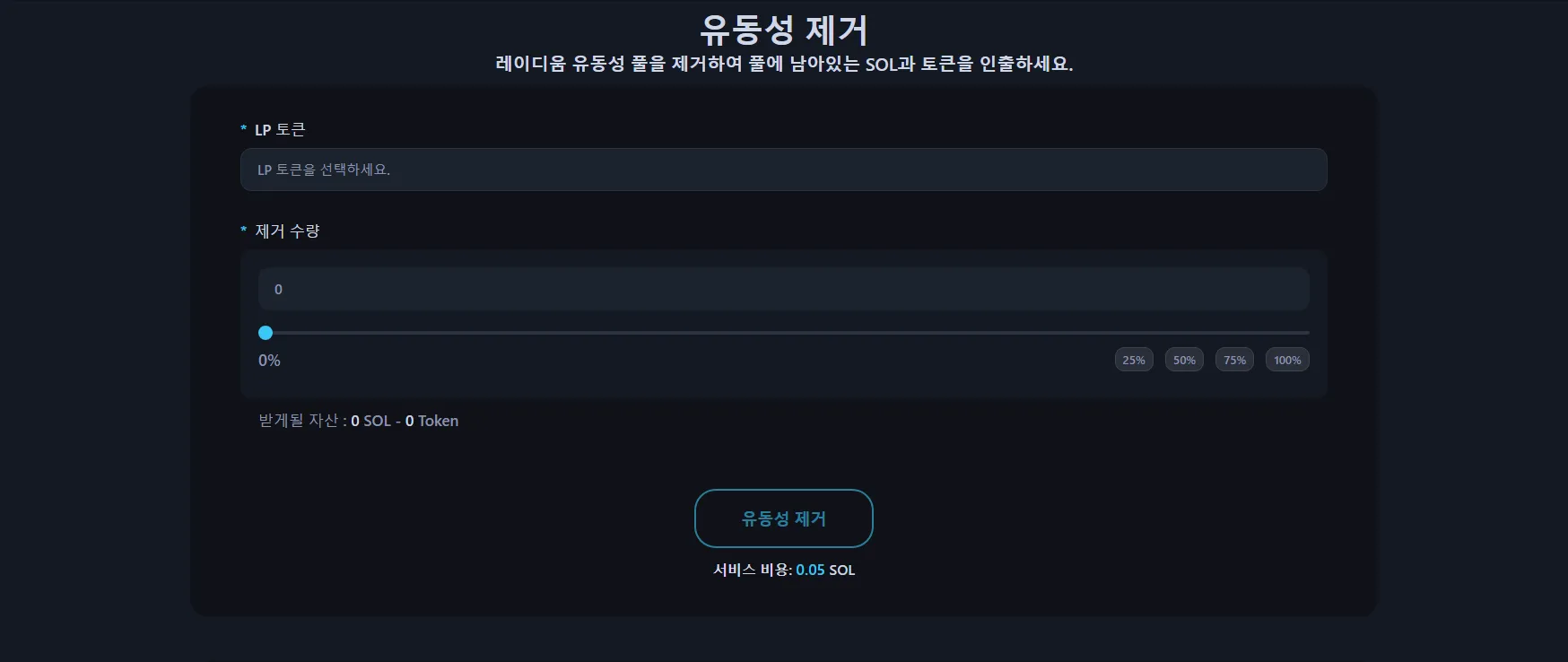Click the required asterisk beside LP 토큰
1568x662 pixels.
pos(243,130)
